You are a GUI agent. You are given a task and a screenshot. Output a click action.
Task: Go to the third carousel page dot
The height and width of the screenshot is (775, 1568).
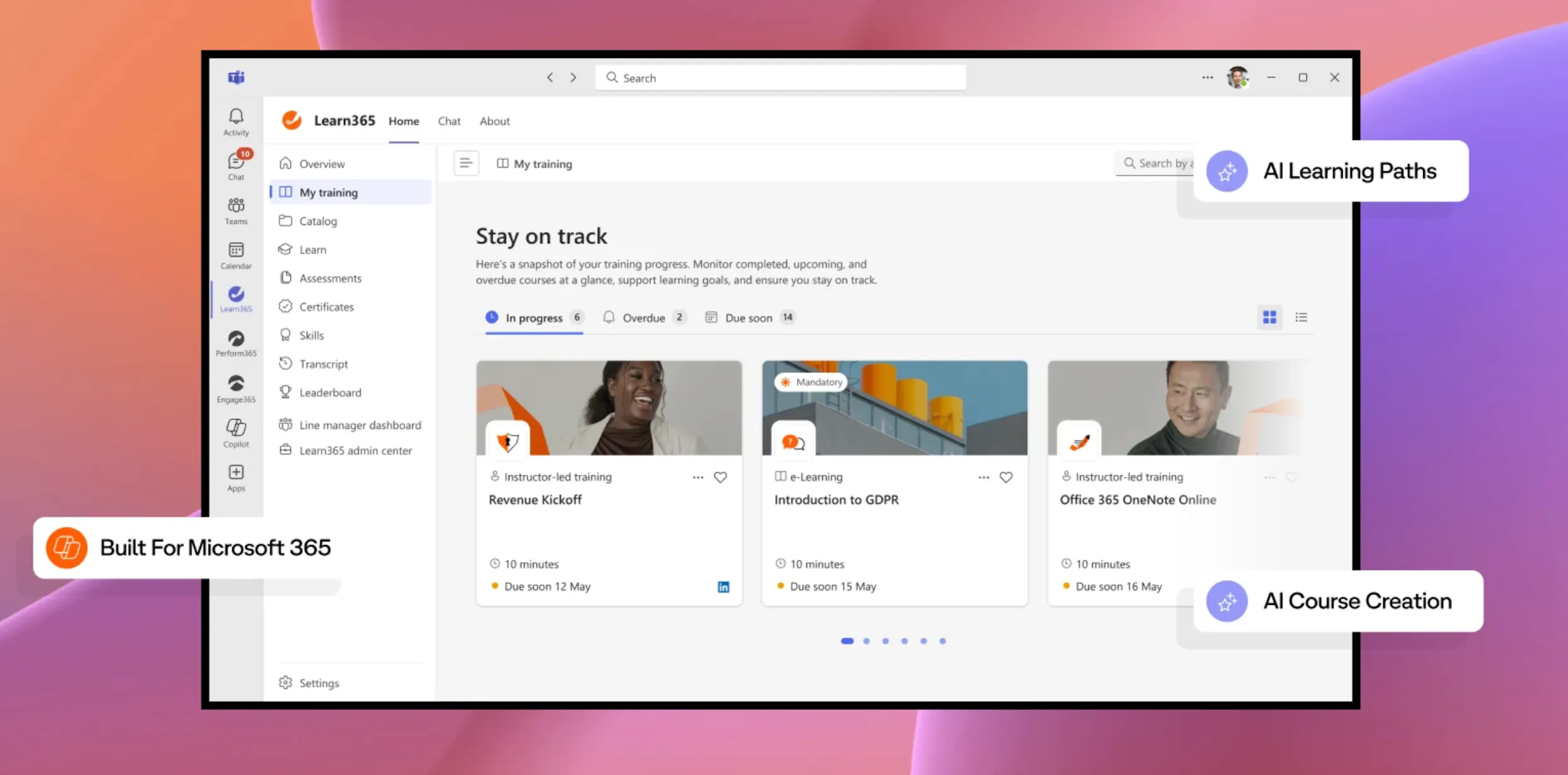point(885,641)
